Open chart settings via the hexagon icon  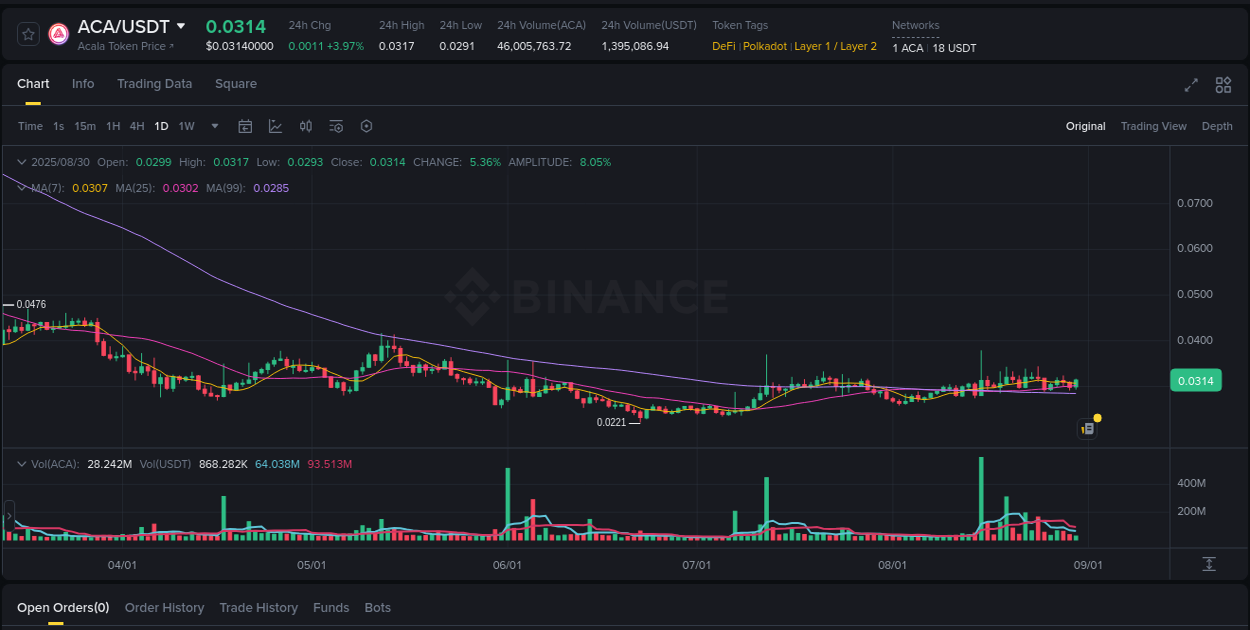point(366,126)
